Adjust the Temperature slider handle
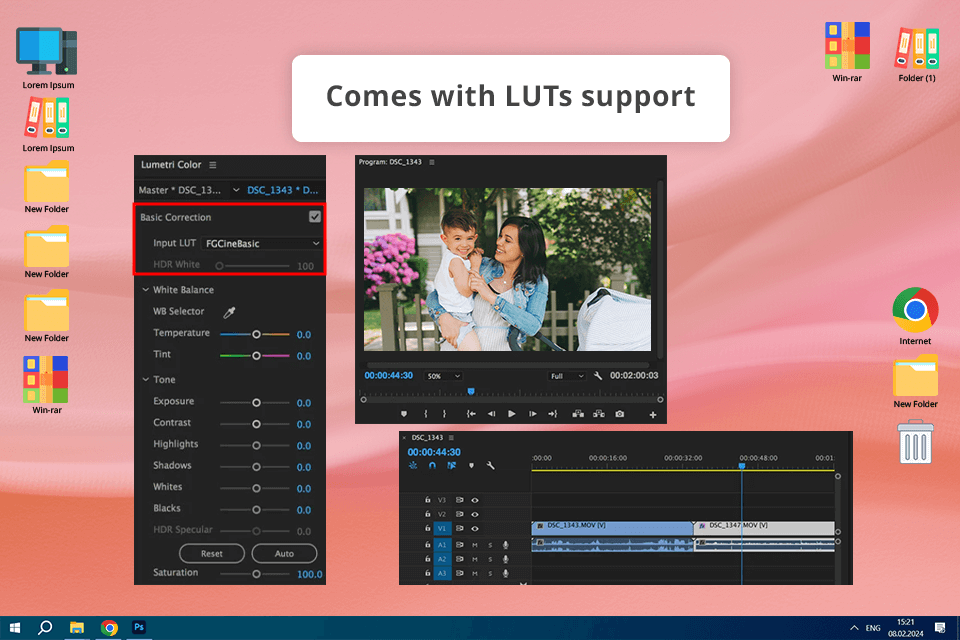Image resolution: width=960 pixels, height=640 pixels. point(257,334)
